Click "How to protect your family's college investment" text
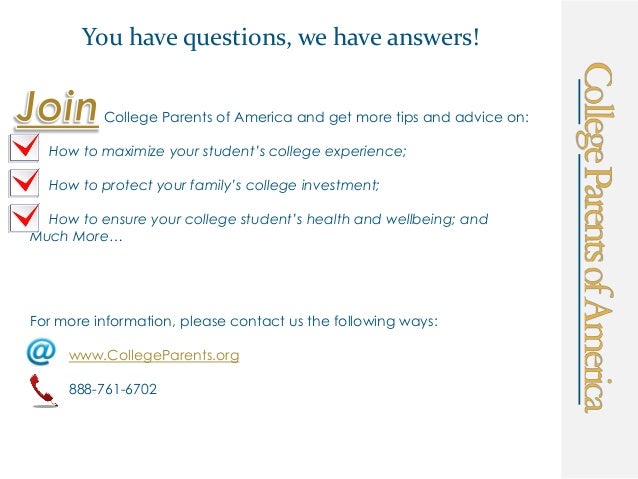638x479 pixels. pyautogui.click(x=214, y=186)
